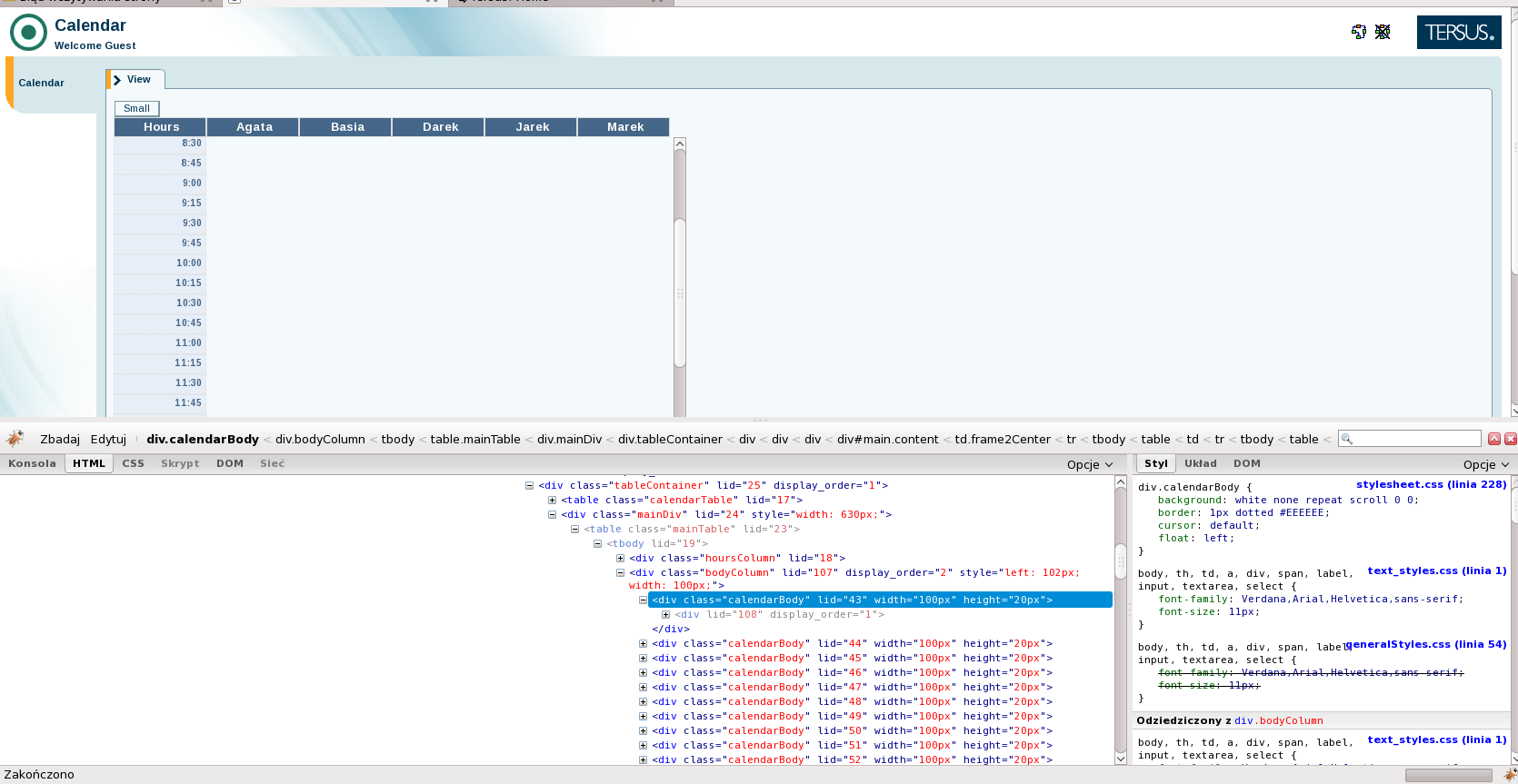
Task: Click table.mainTable in the breadcrumb path
Action: (x=475, y=439)
